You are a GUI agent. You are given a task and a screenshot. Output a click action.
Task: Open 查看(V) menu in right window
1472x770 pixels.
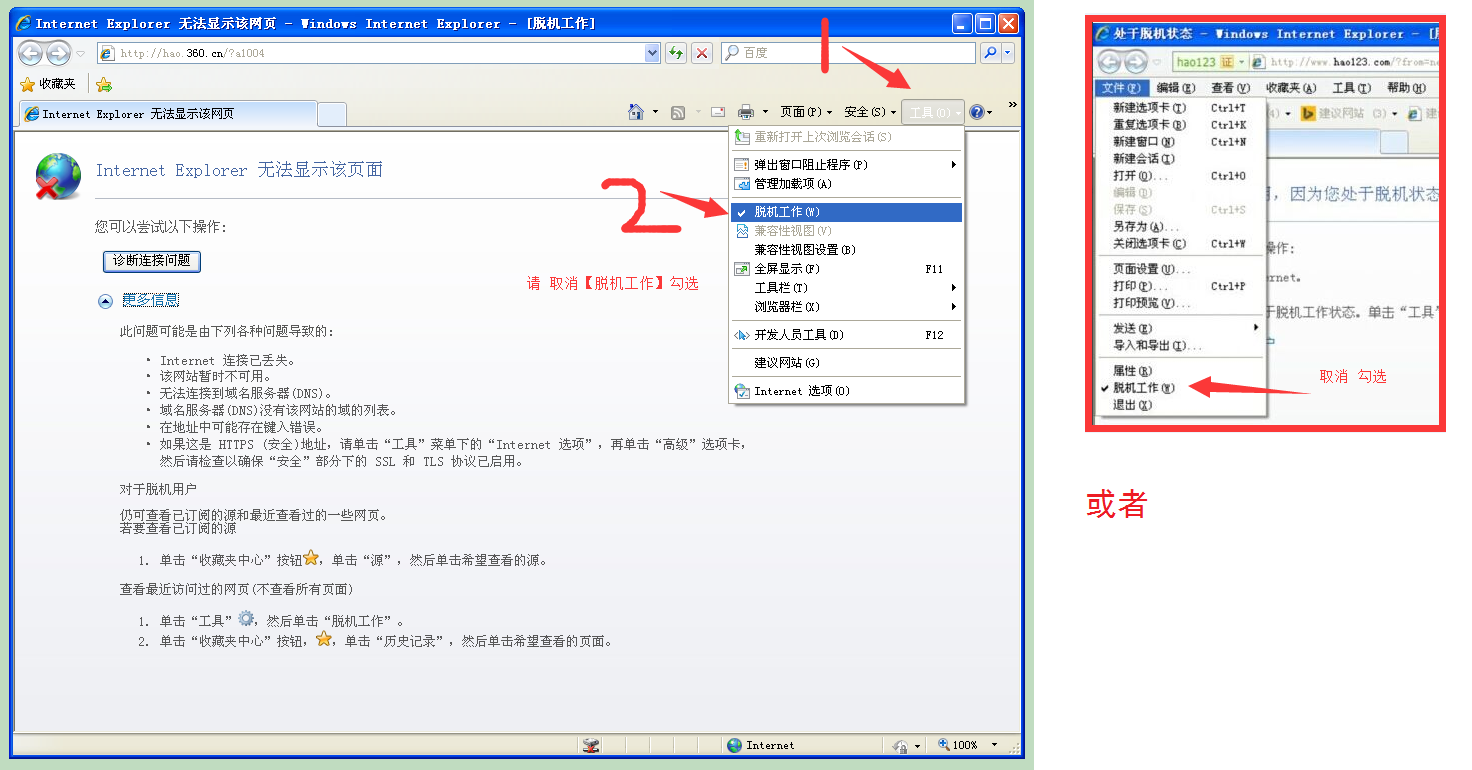point(1231,88)
